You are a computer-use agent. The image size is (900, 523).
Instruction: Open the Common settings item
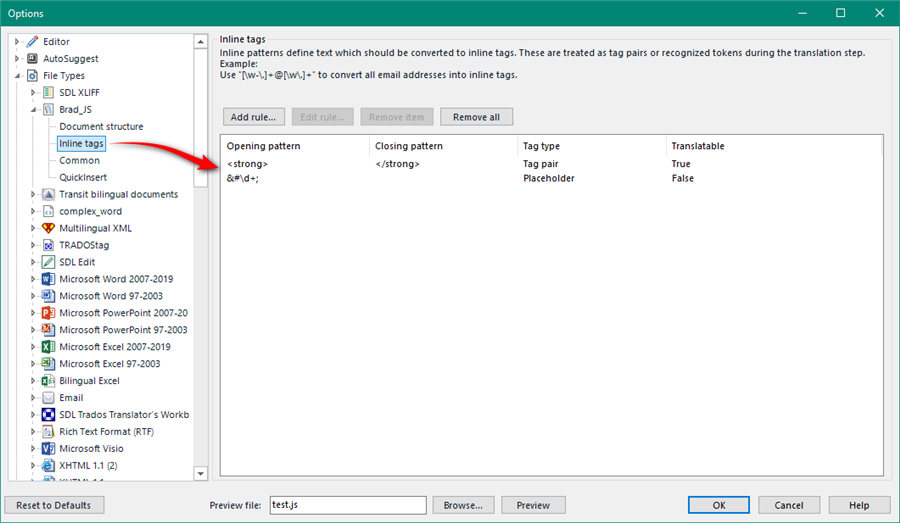click(x=79, y=160)
